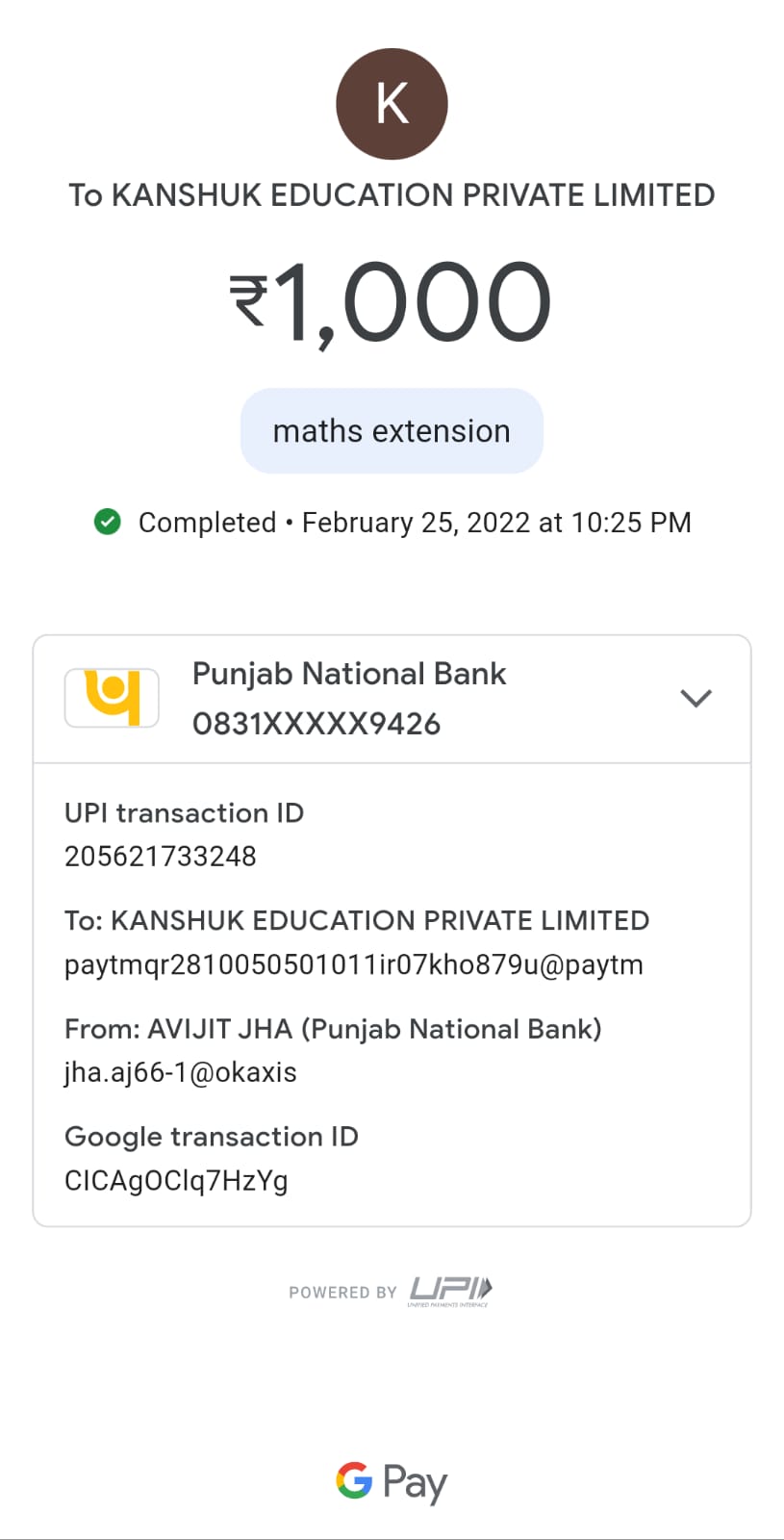Image resolution: width=784 pixels, height=1540 pixels.
Task: Tap the recipient name heading
Action: [x=392, y=195]
